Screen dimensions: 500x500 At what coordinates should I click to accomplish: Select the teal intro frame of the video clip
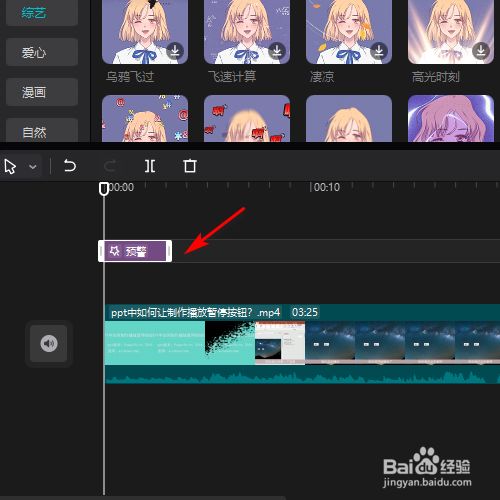155,343
